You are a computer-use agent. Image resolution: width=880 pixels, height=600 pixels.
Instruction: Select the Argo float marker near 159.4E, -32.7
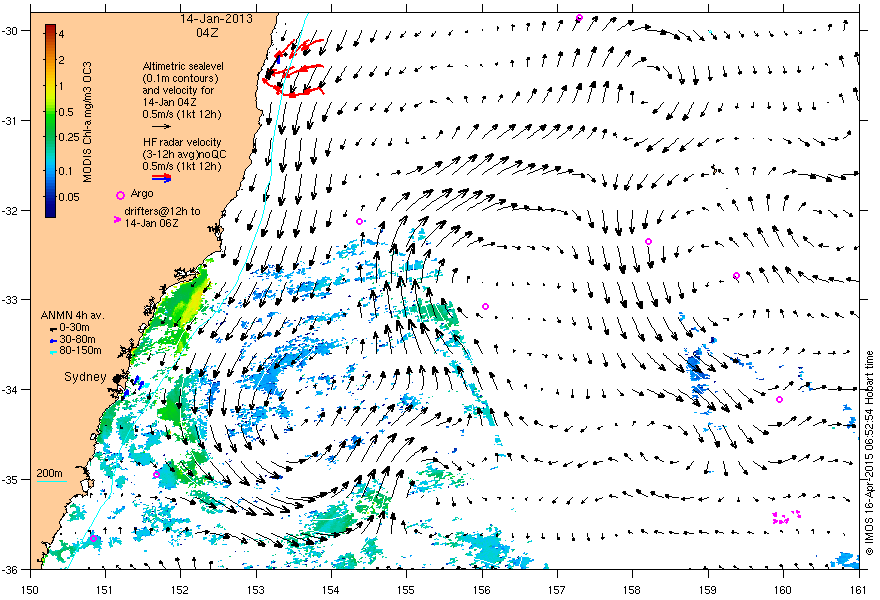[736, 275]
